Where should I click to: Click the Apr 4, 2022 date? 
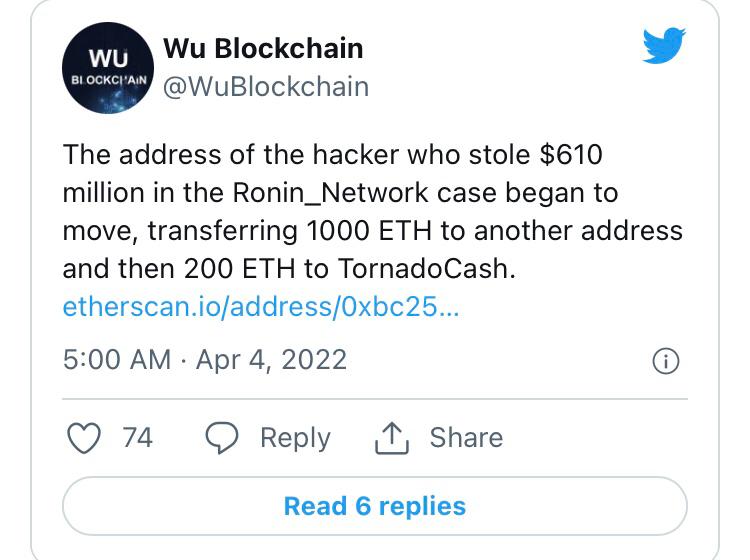(x=271, y=359)
